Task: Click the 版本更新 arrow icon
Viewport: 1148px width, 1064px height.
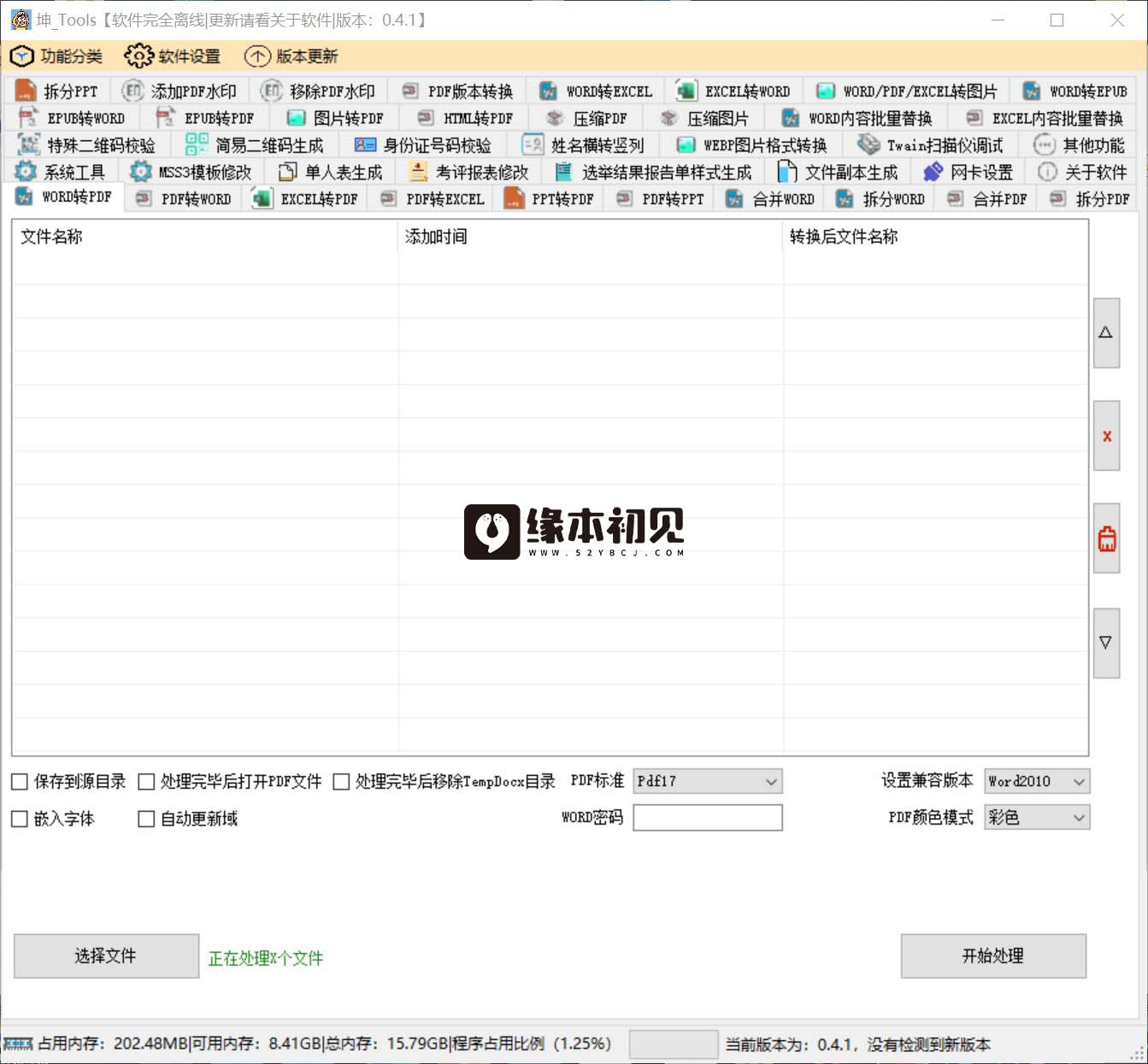Action: (x=257, y=56)
